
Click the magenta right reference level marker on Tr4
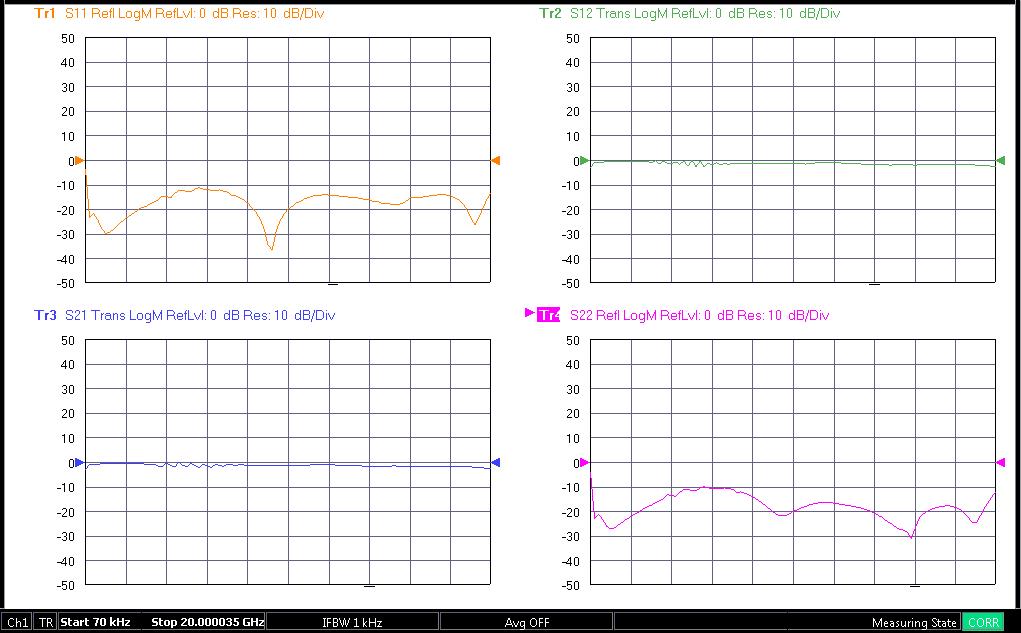click(1001, 462)
